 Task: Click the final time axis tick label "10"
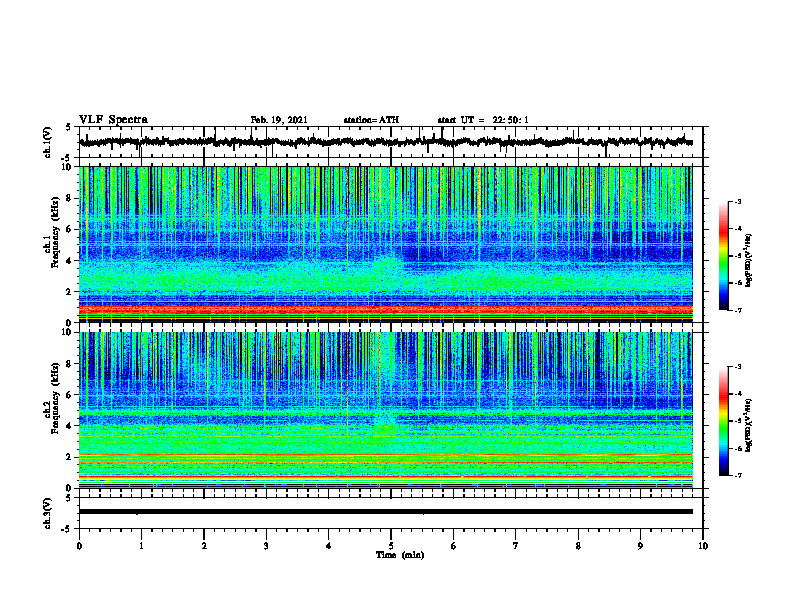[703, 546]
